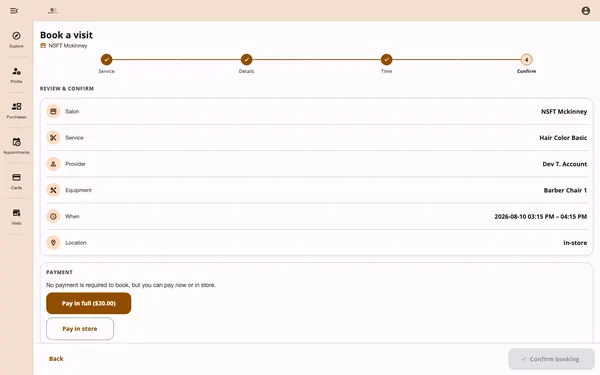Open the Cards sidebar icon
This screenshot has height=375, width=600.
tap(16, 177)
